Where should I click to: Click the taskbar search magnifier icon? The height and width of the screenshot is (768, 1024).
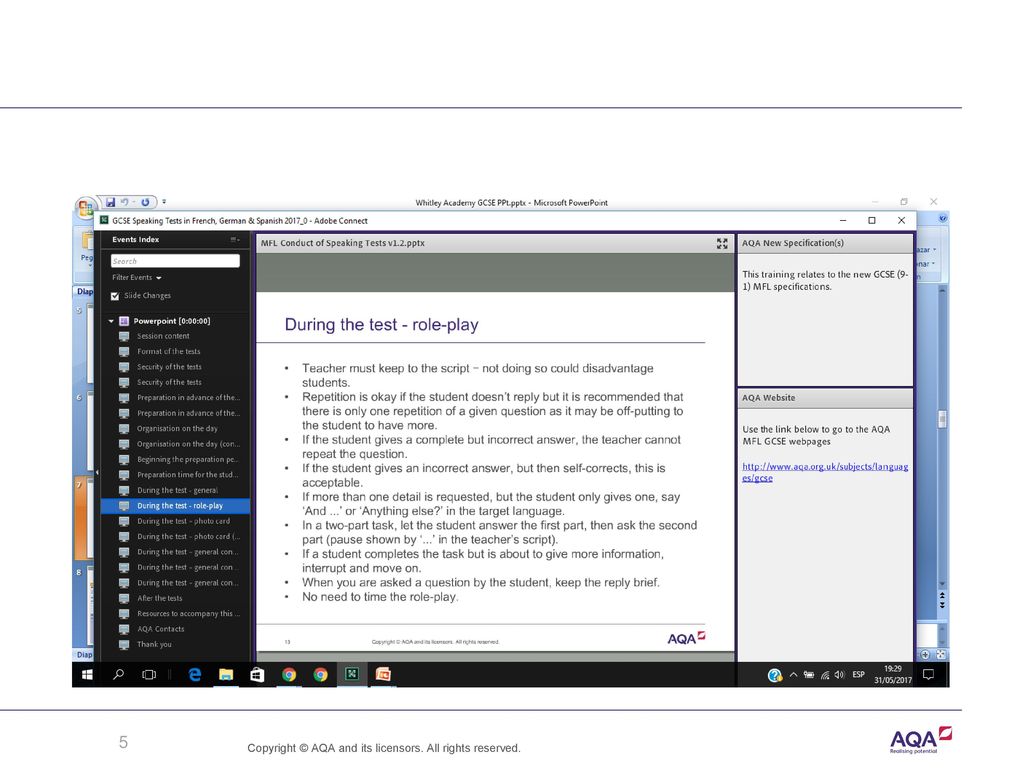pos(118,675)
